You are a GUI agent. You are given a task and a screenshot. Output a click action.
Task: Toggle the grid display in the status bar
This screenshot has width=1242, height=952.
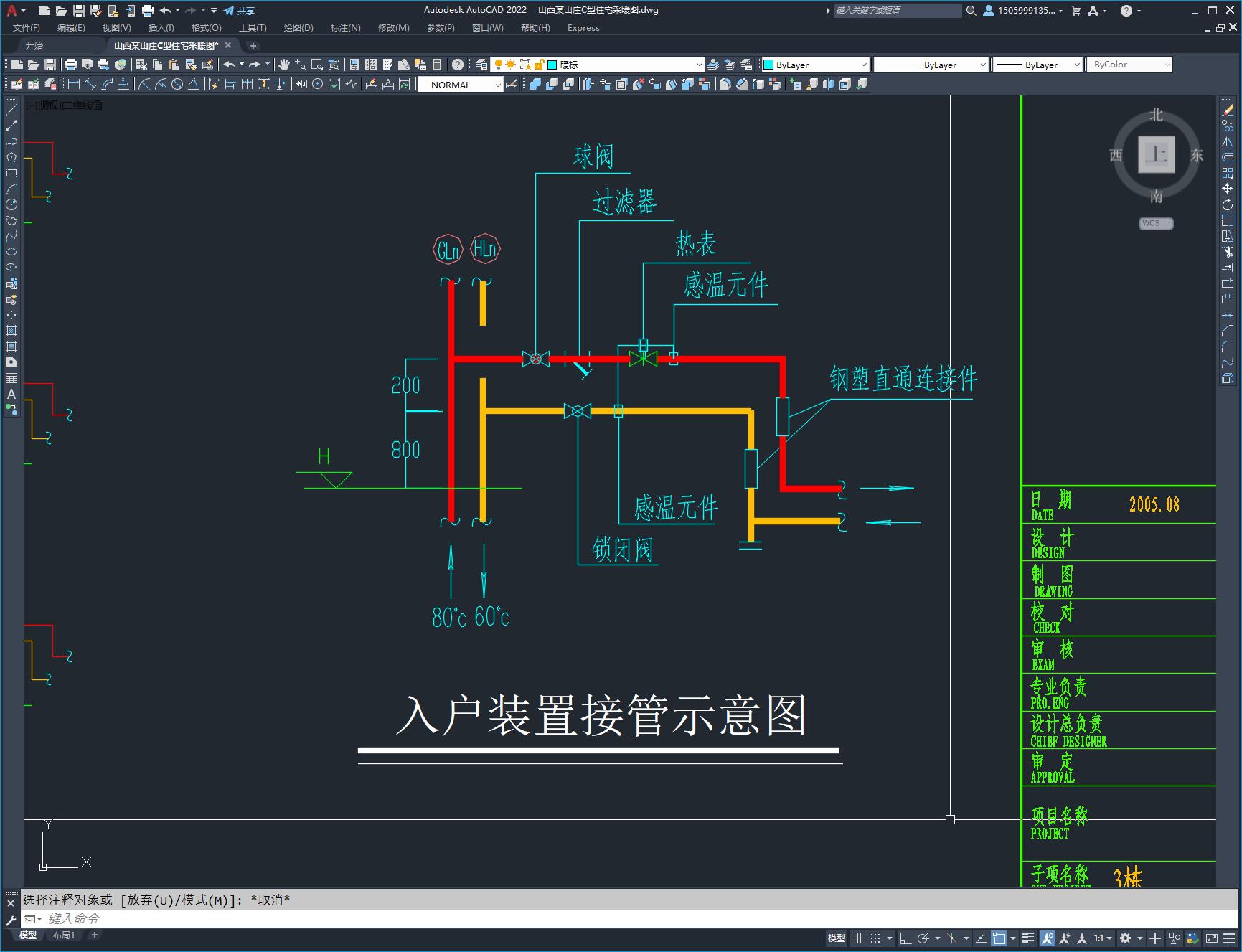[857, 938]
